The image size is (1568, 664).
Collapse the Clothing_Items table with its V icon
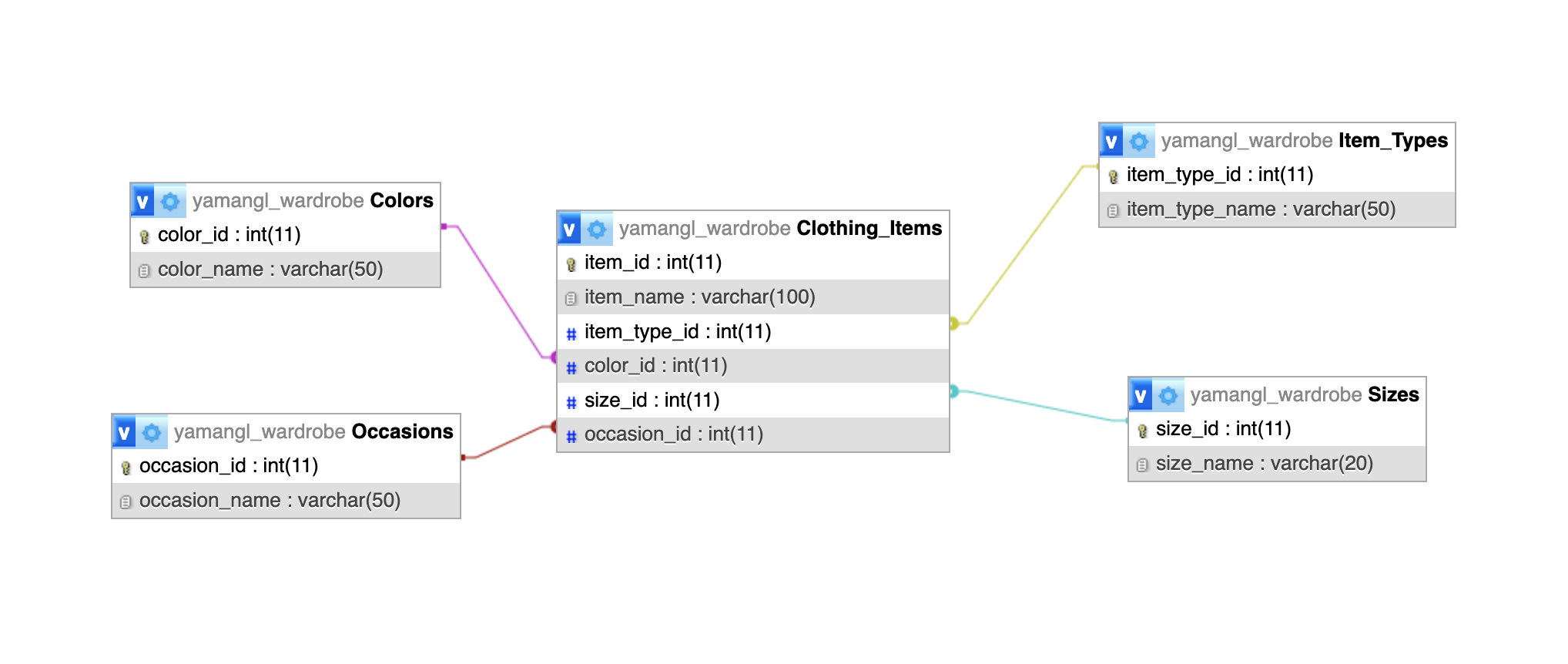[x=569, y=229]
